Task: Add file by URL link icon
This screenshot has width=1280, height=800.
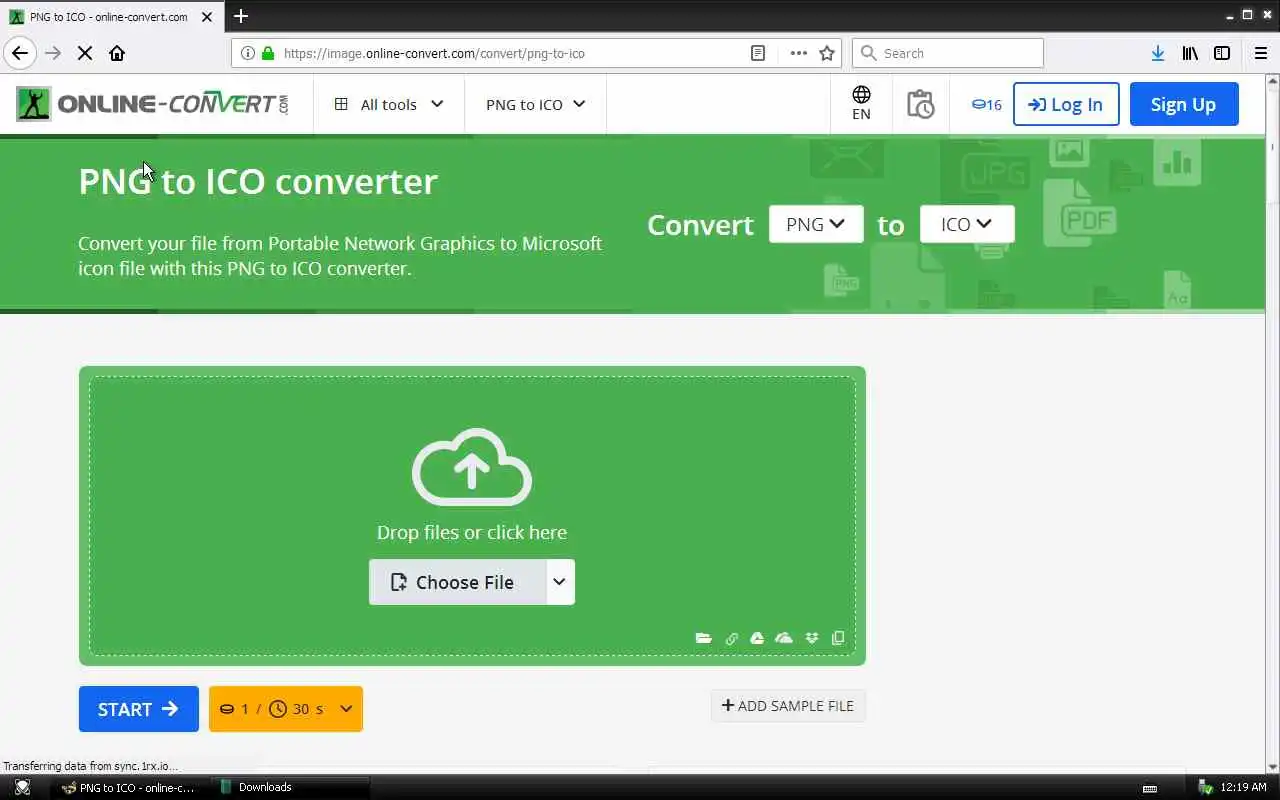Action: (x=731, y=638)
